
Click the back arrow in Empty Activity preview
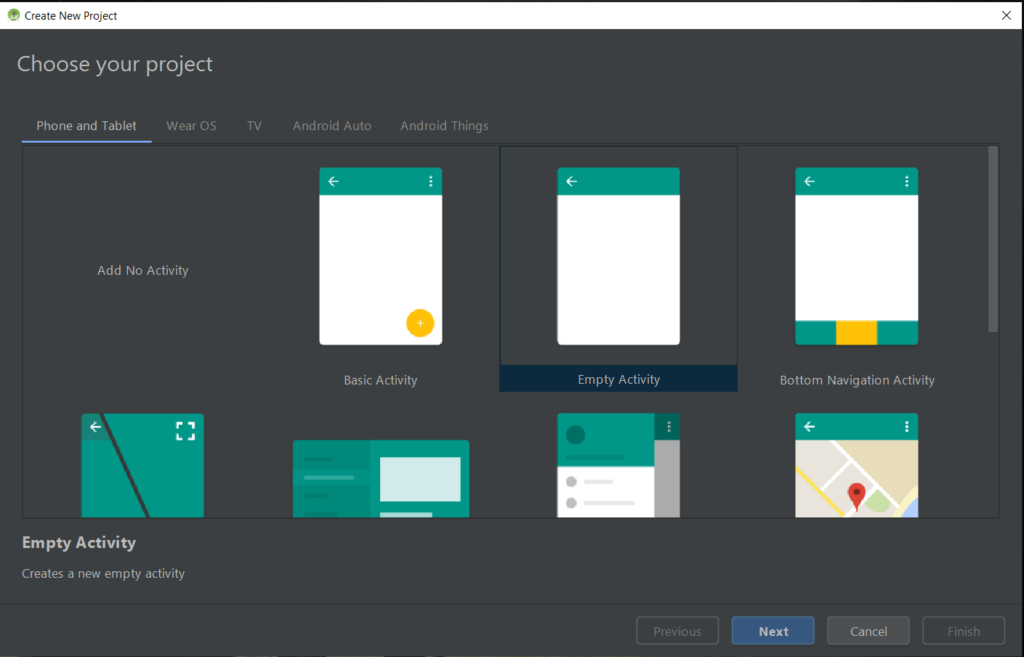point(572,181)
